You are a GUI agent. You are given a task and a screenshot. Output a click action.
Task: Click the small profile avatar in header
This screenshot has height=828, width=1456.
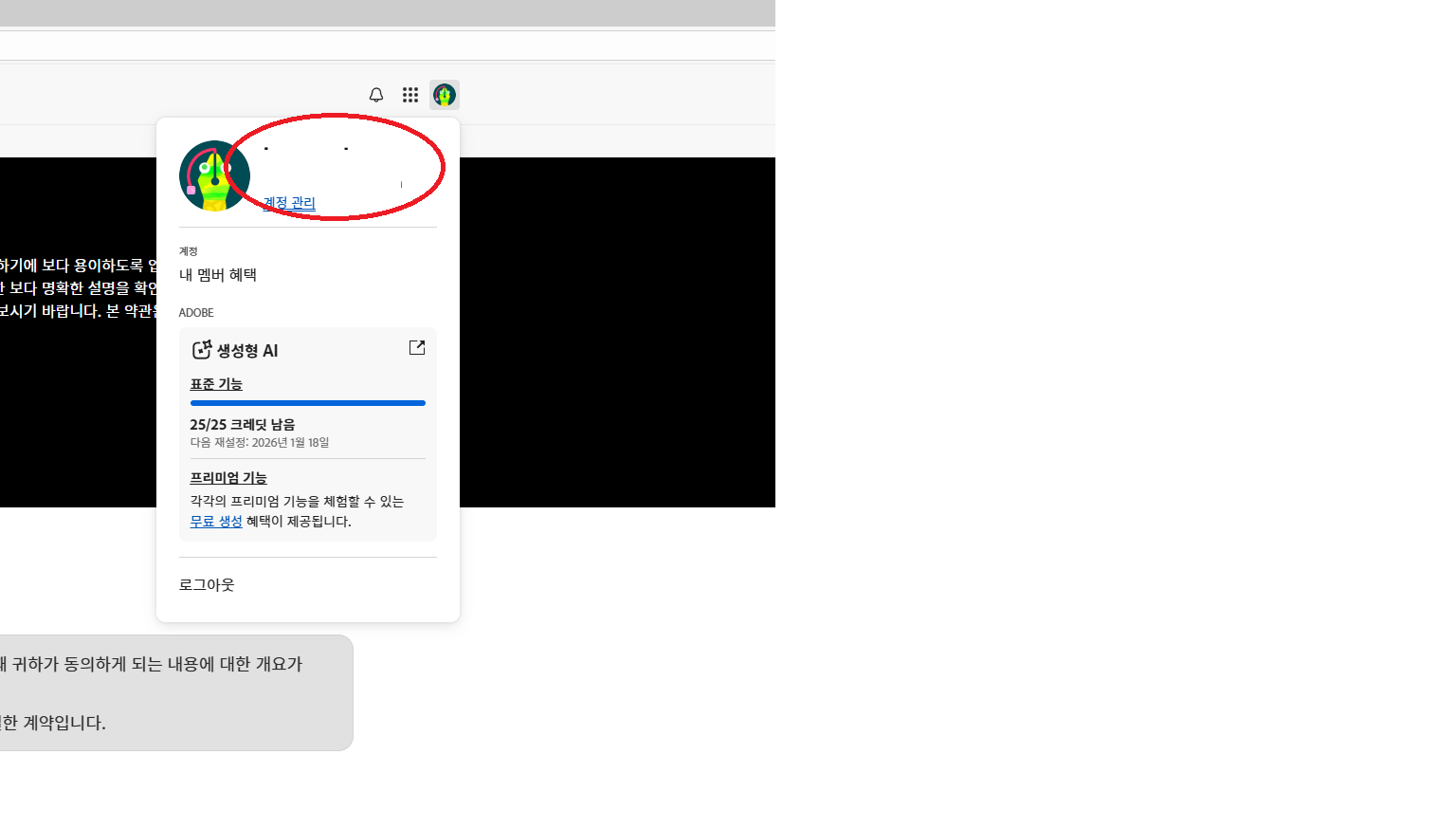point(445,95)
